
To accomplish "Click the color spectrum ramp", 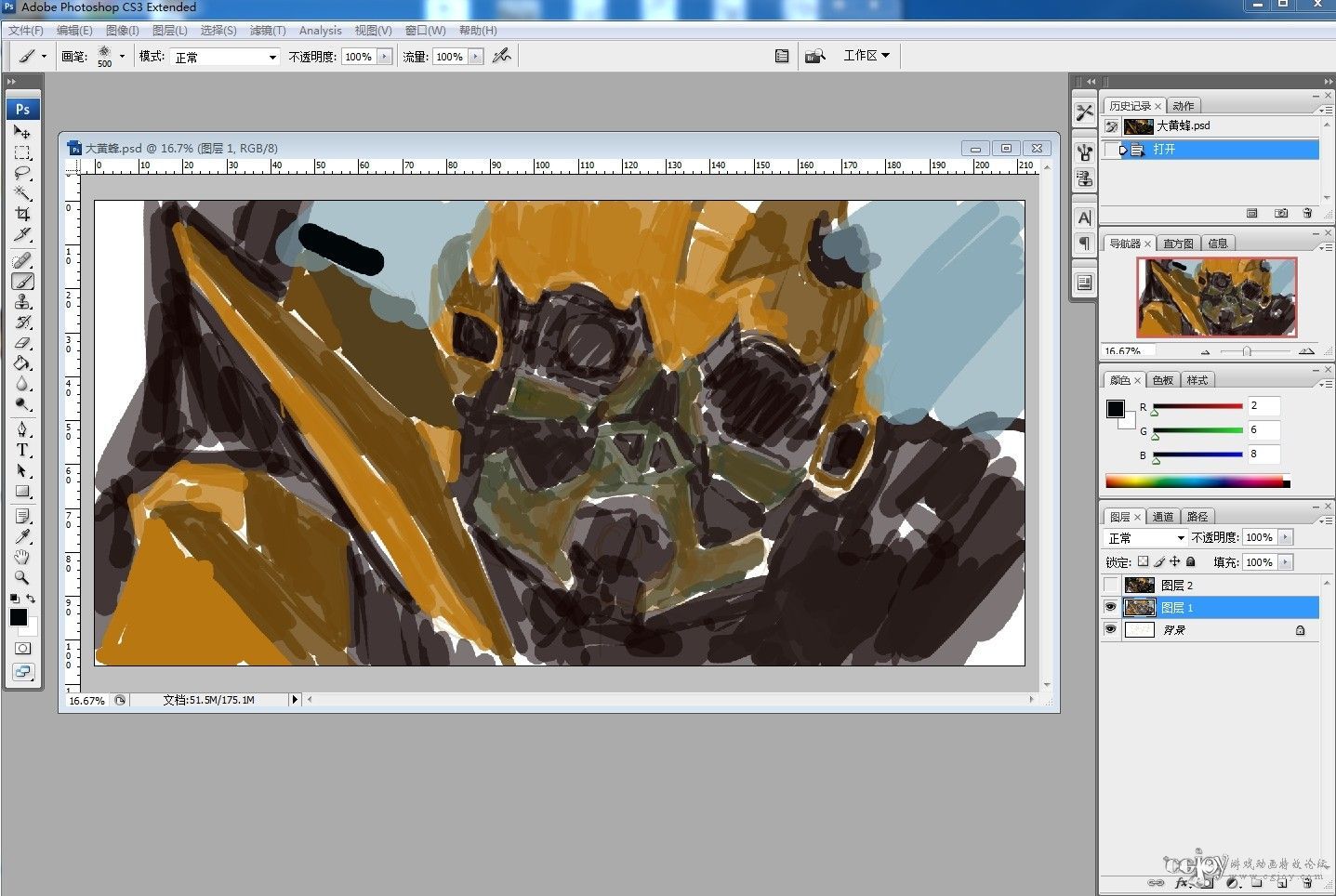I will click(x=1197, y=481).
